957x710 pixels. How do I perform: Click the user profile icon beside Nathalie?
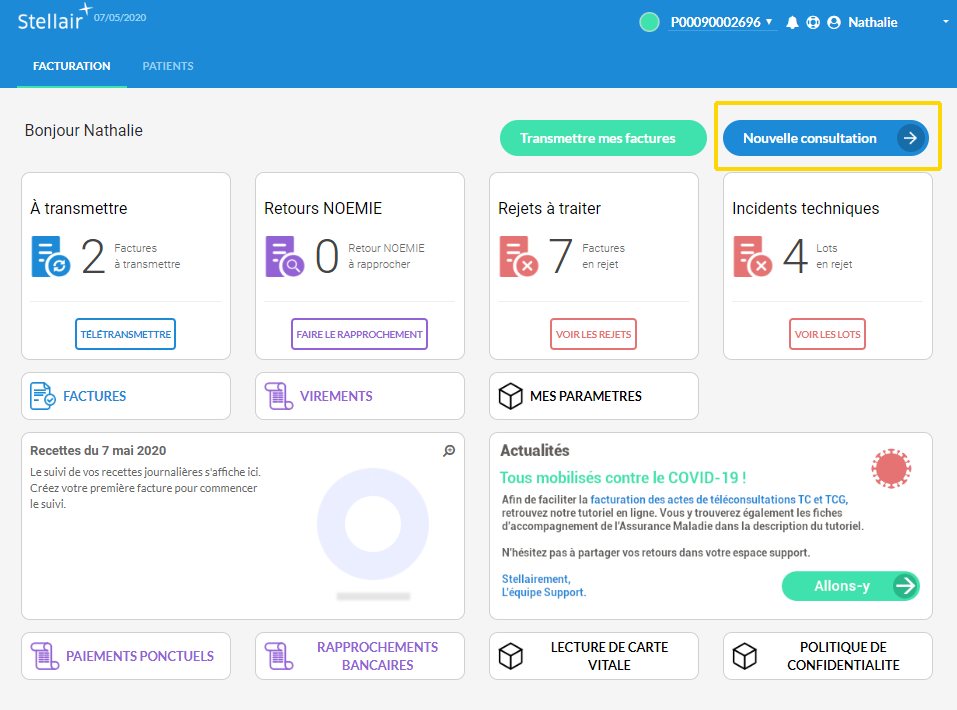834,23
